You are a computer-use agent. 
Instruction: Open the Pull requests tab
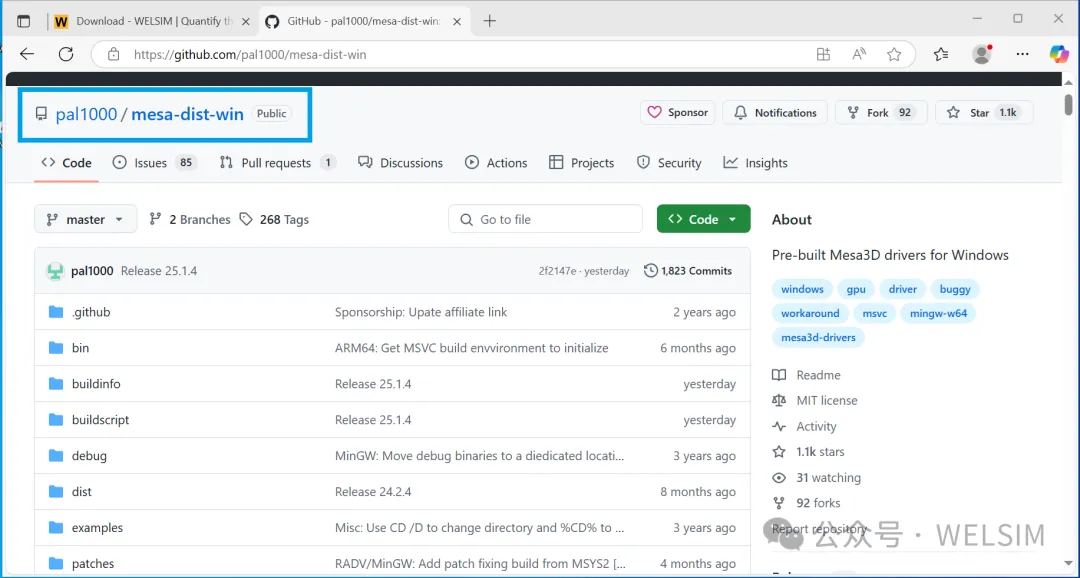[x=277, y=163]
